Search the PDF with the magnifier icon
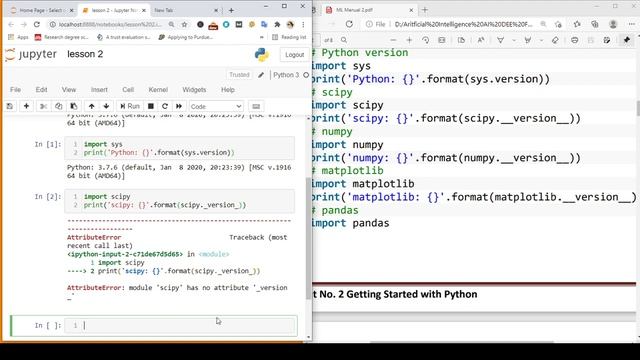The height and width of the screenshot is (360, 640). click(x=344, y=40)
